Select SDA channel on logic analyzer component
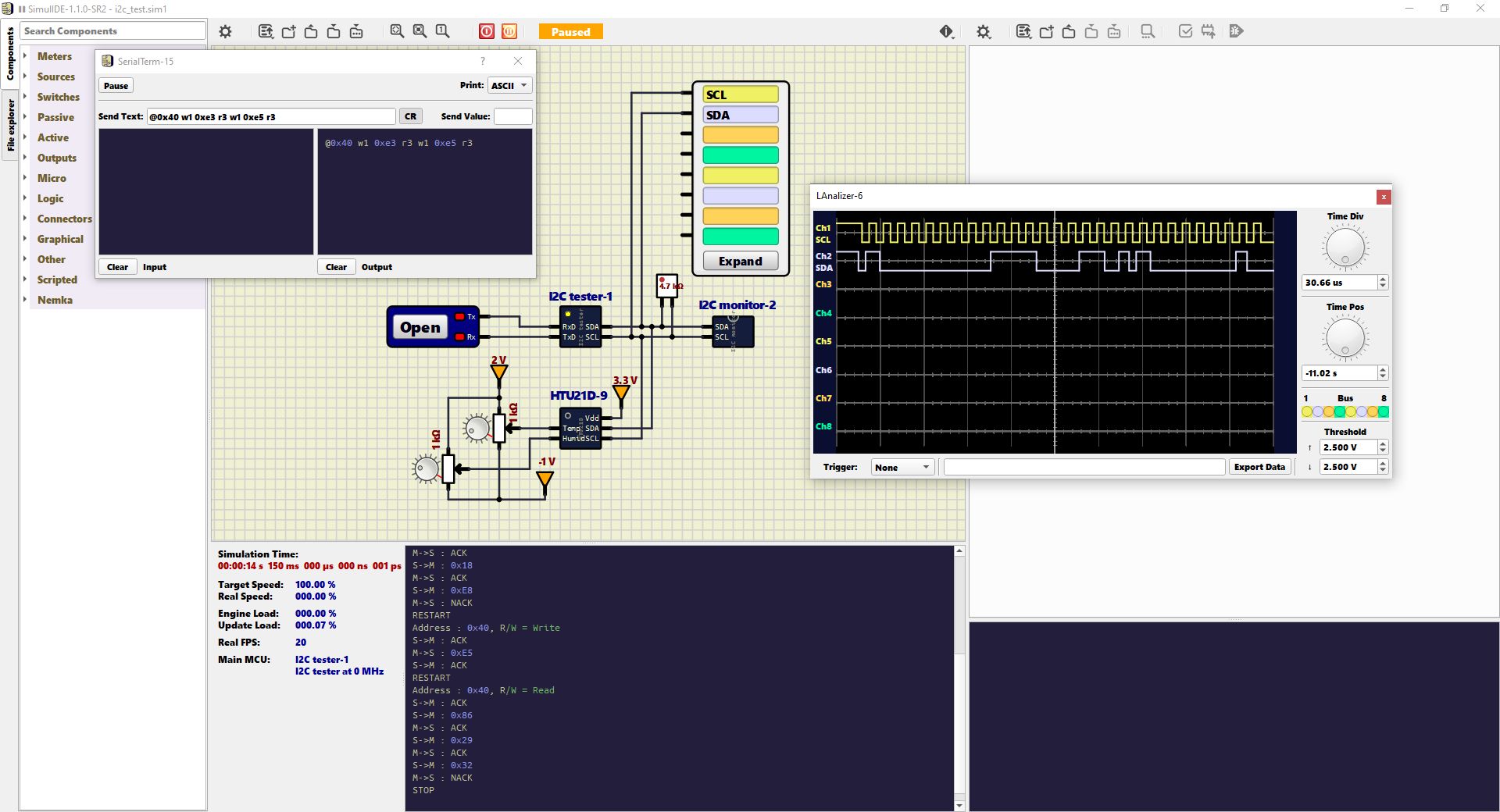The image size is (1500, 812). 740,115
